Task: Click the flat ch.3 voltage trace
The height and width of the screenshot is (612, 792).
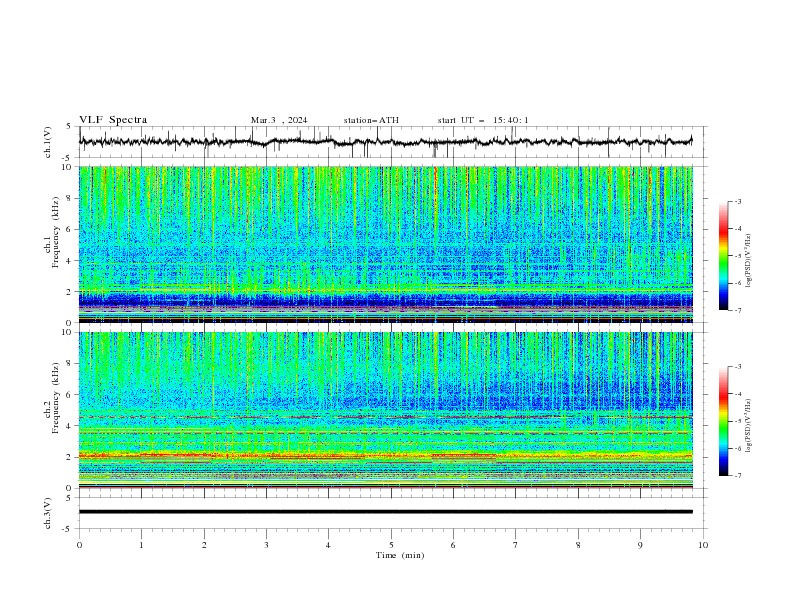Action: [386, 512]
